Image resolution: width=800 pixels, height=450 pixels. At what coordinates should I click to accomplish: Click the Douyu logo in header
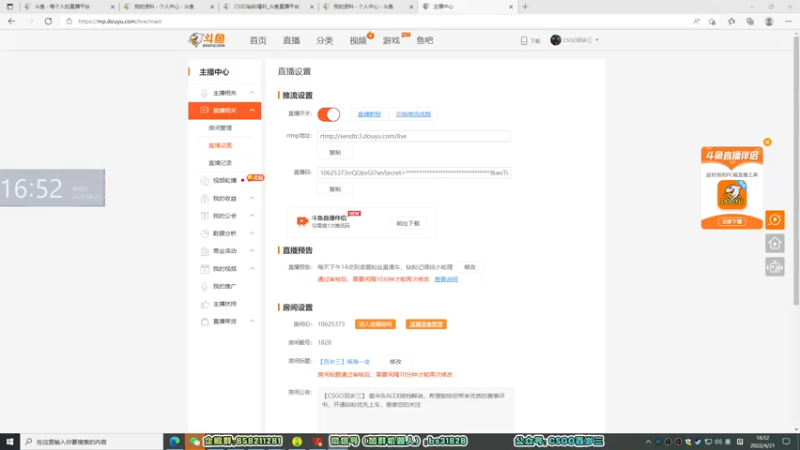207,40
